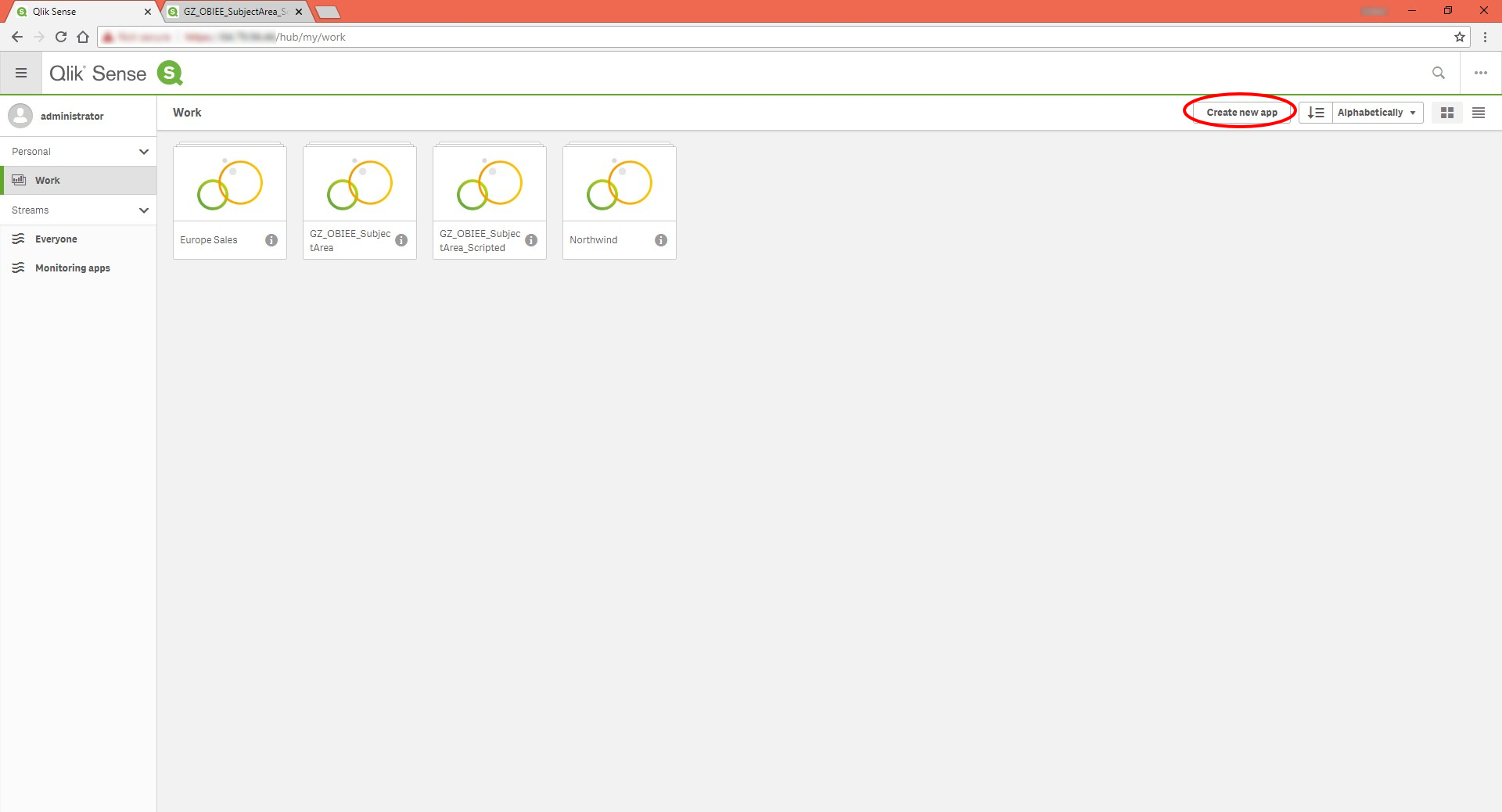This screenshot has width=1502, height=812.
Task: Show info for GZ_OBIEE_SubjectArea_Scripted app
Action: click(531, 240)
